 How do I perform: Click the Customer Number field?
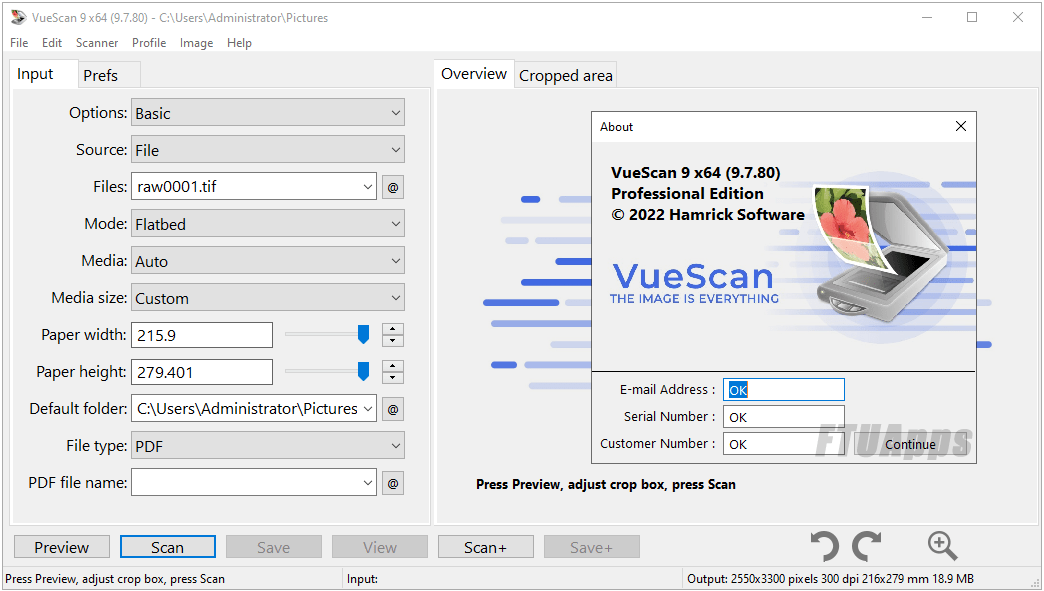[784, 444]
